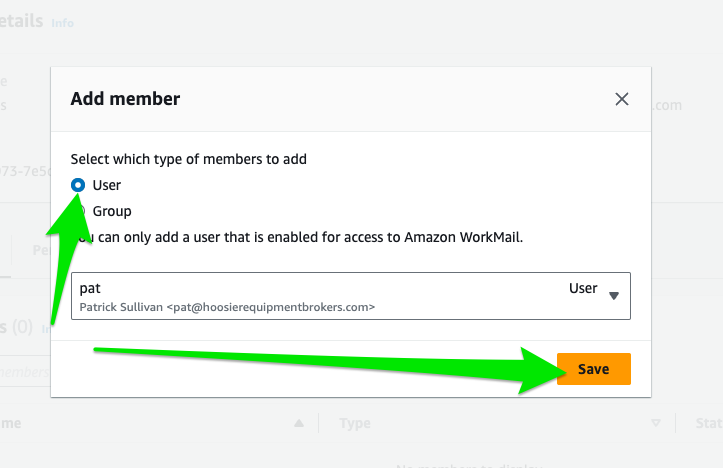
Task: Select the User radio button
Action: (78, 185)
